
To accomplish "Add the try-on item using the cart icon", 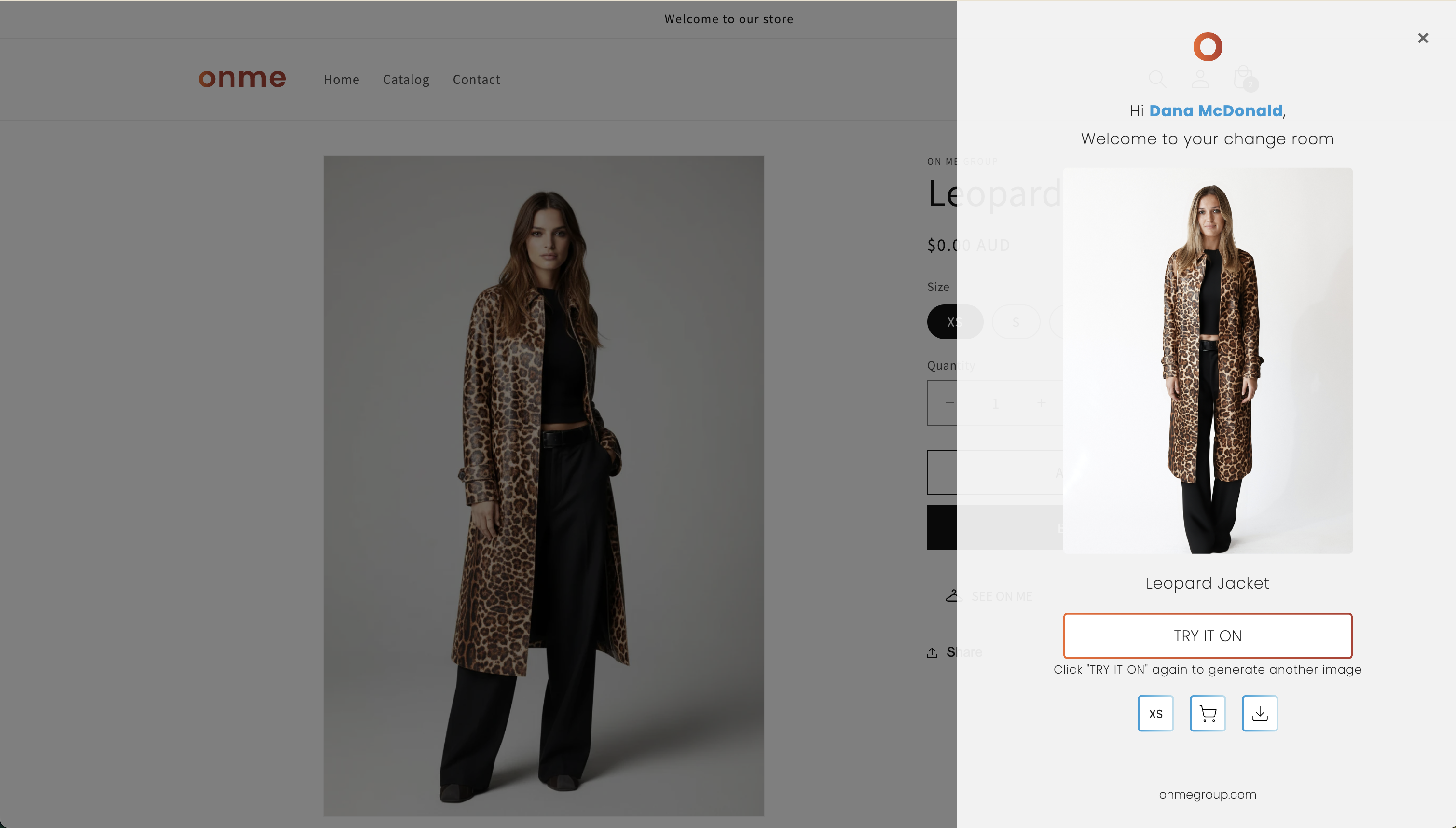I will tap(1207, 713).
